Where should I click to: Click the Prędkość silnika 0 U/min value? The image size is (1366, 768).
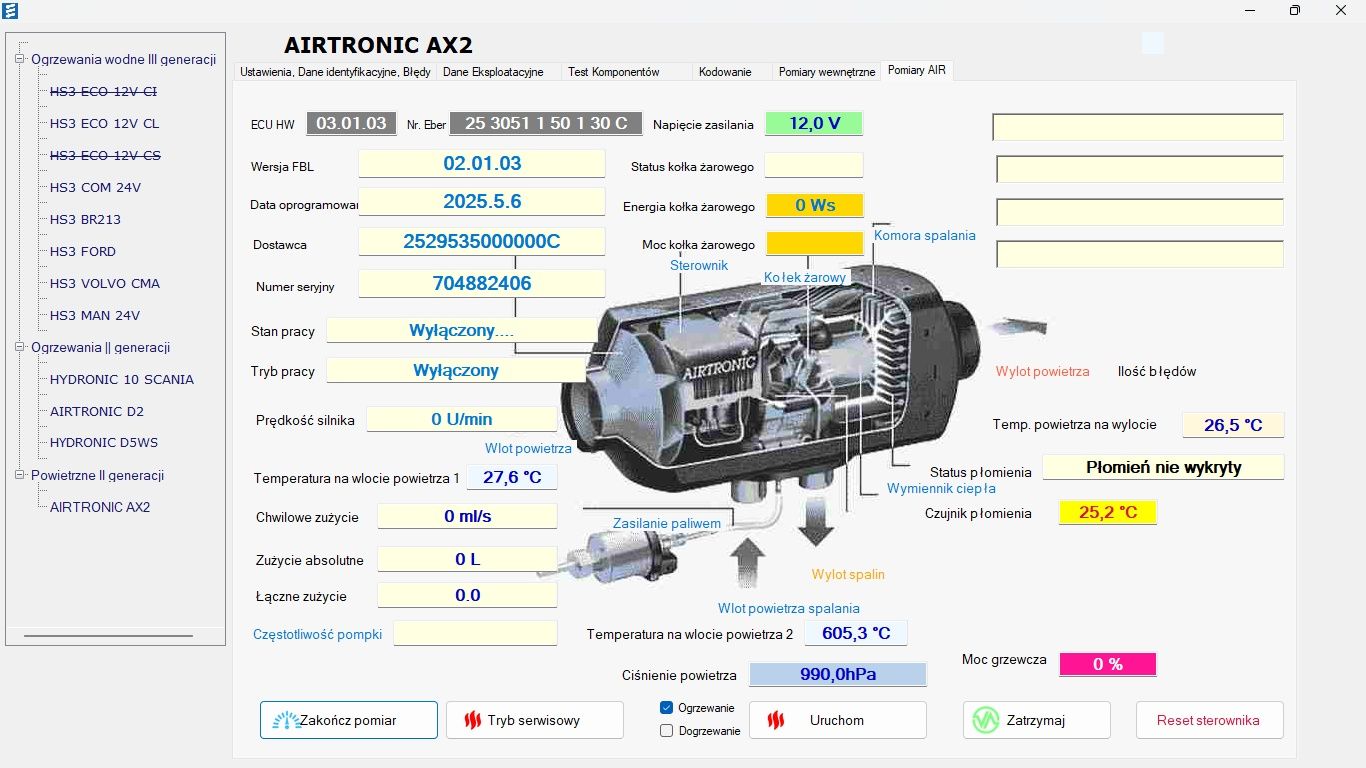[x=462, y=419]
